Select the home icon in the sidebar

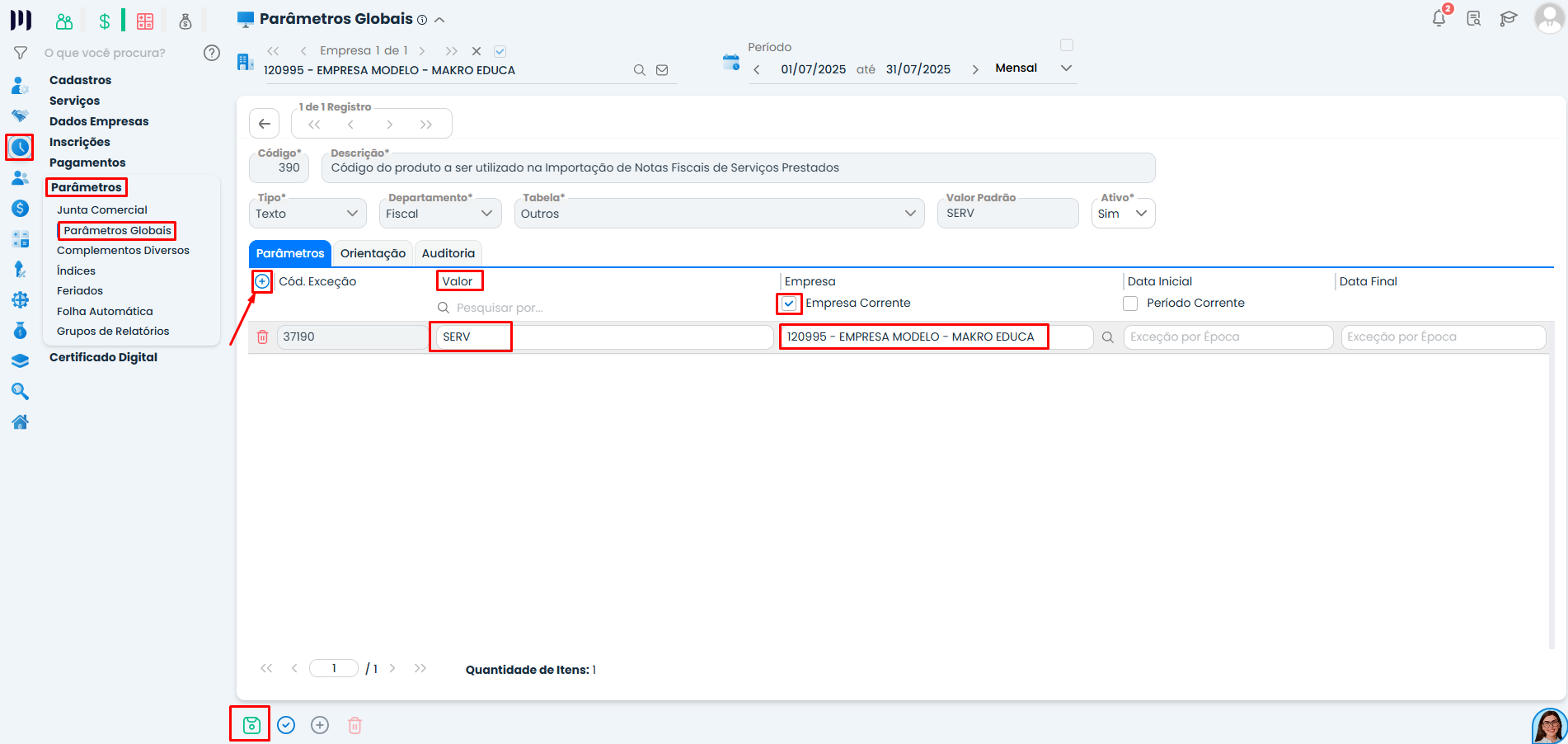pyautogui.click(x=20, y=421)
